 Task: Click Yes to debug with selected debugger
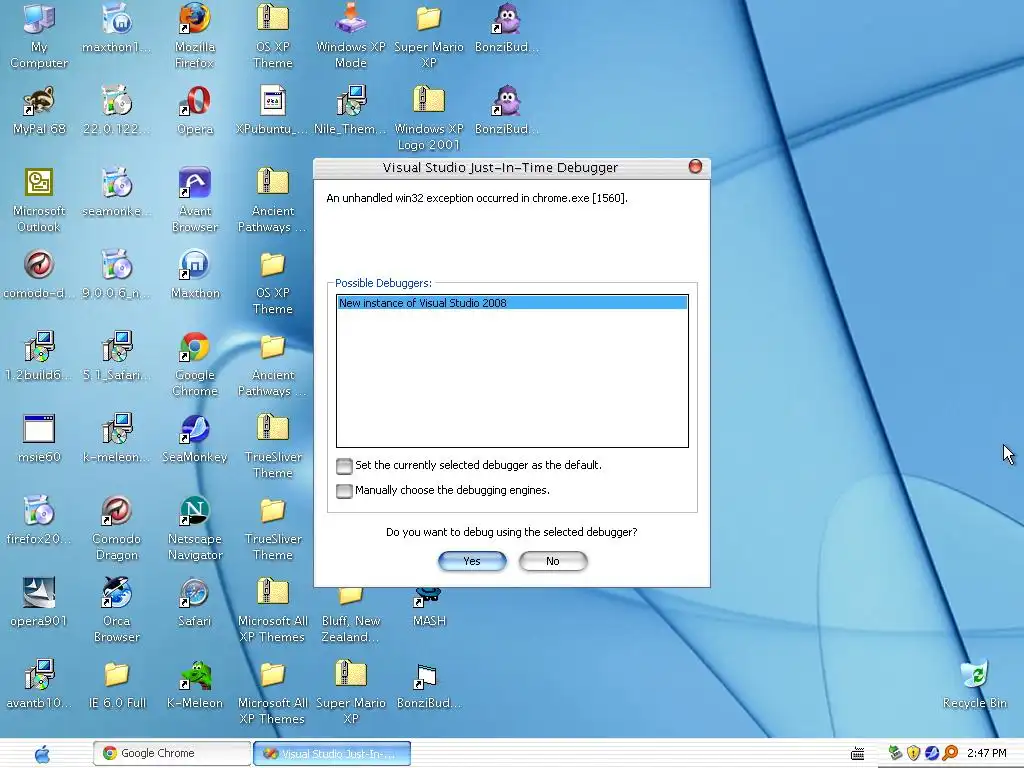(472, 561)
